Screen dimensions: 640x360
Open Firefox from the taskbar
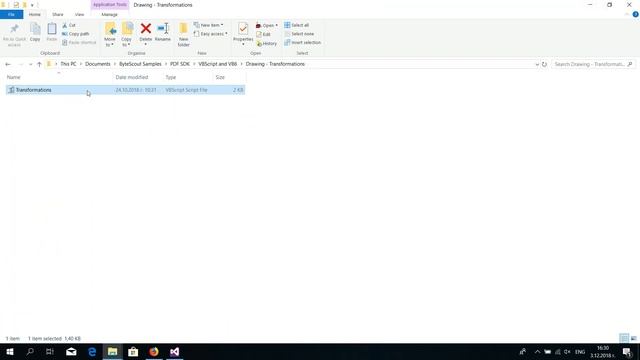(154, 351)
